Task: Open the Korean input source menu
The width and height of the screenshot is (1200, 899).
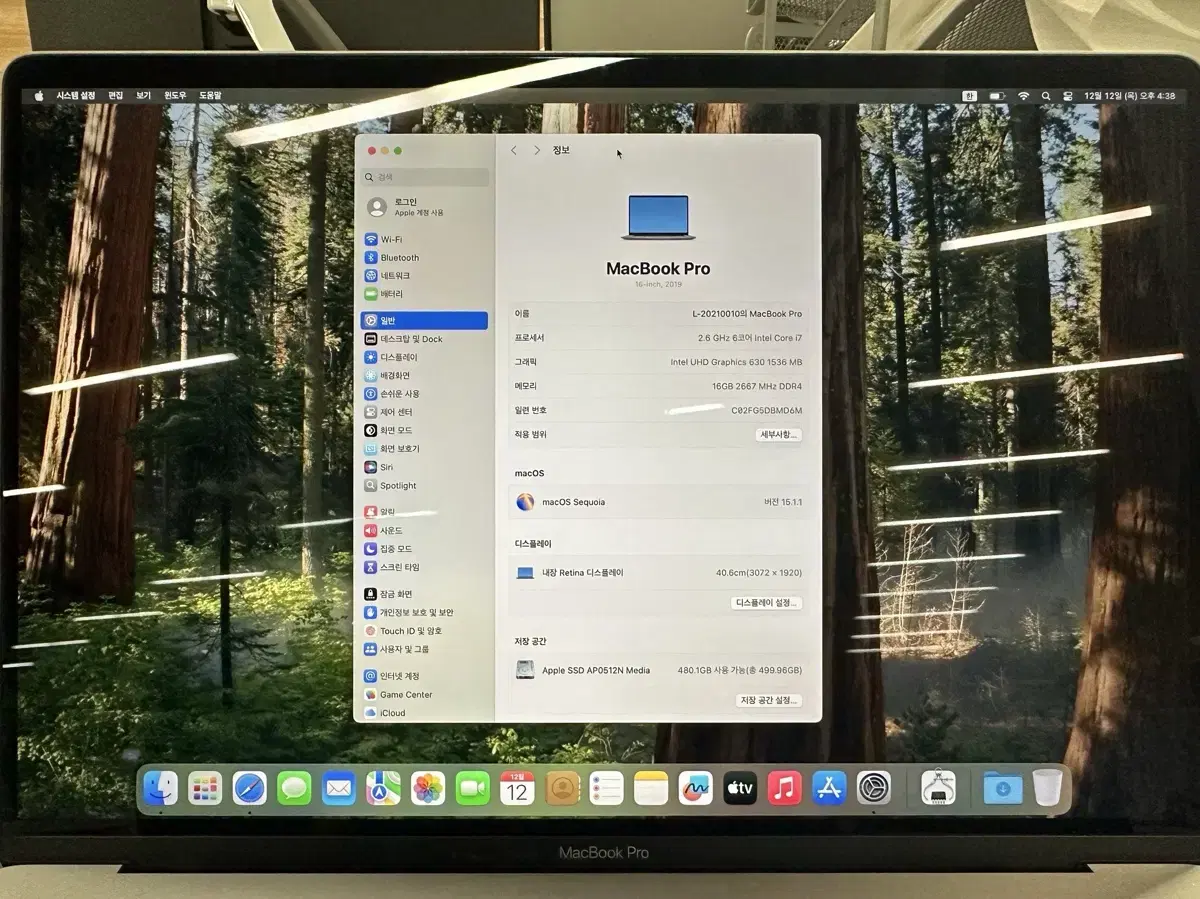Action: 969,96
